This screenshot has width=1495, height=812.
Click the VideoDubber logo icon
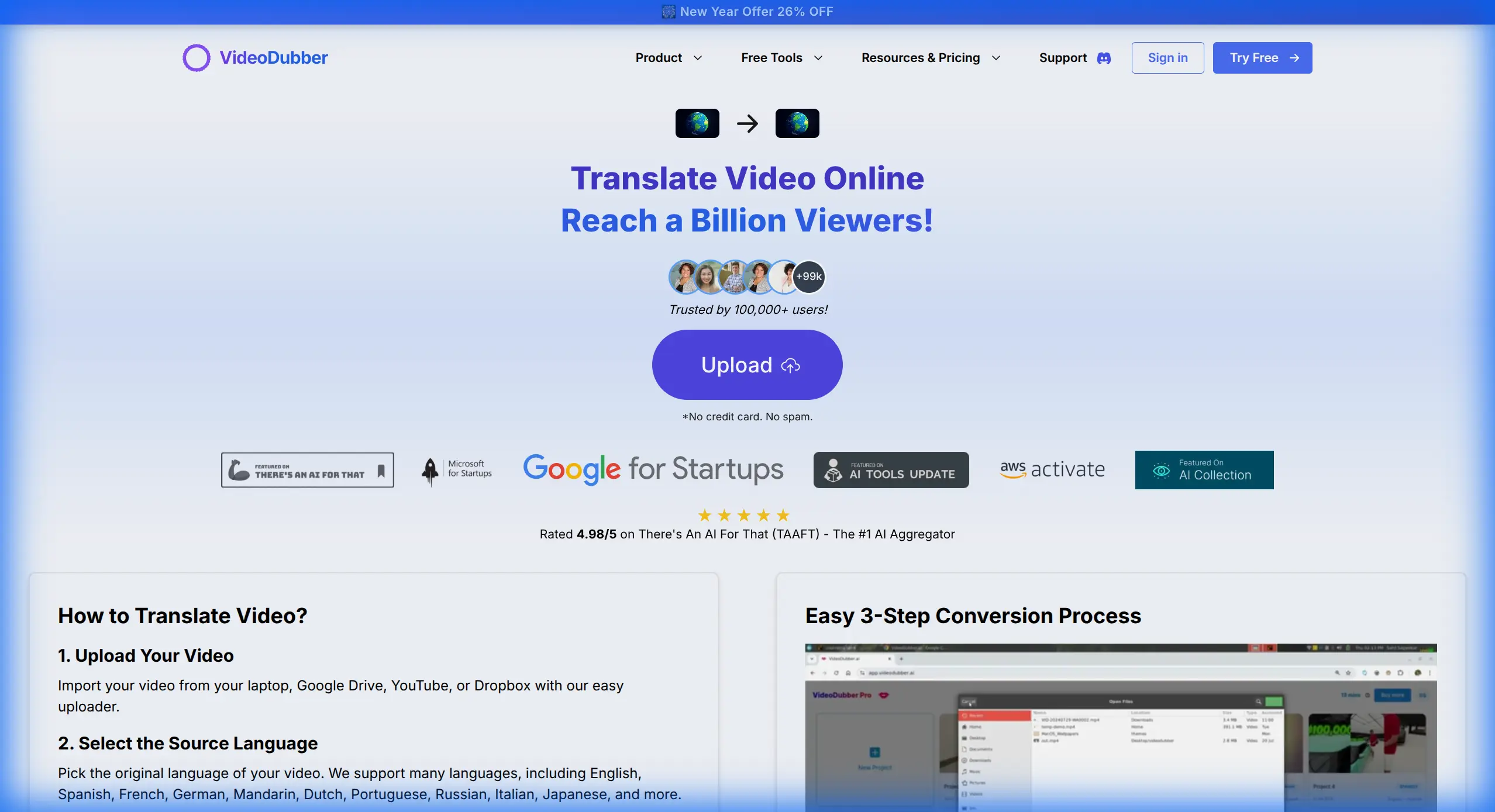[x=195, y=57]
